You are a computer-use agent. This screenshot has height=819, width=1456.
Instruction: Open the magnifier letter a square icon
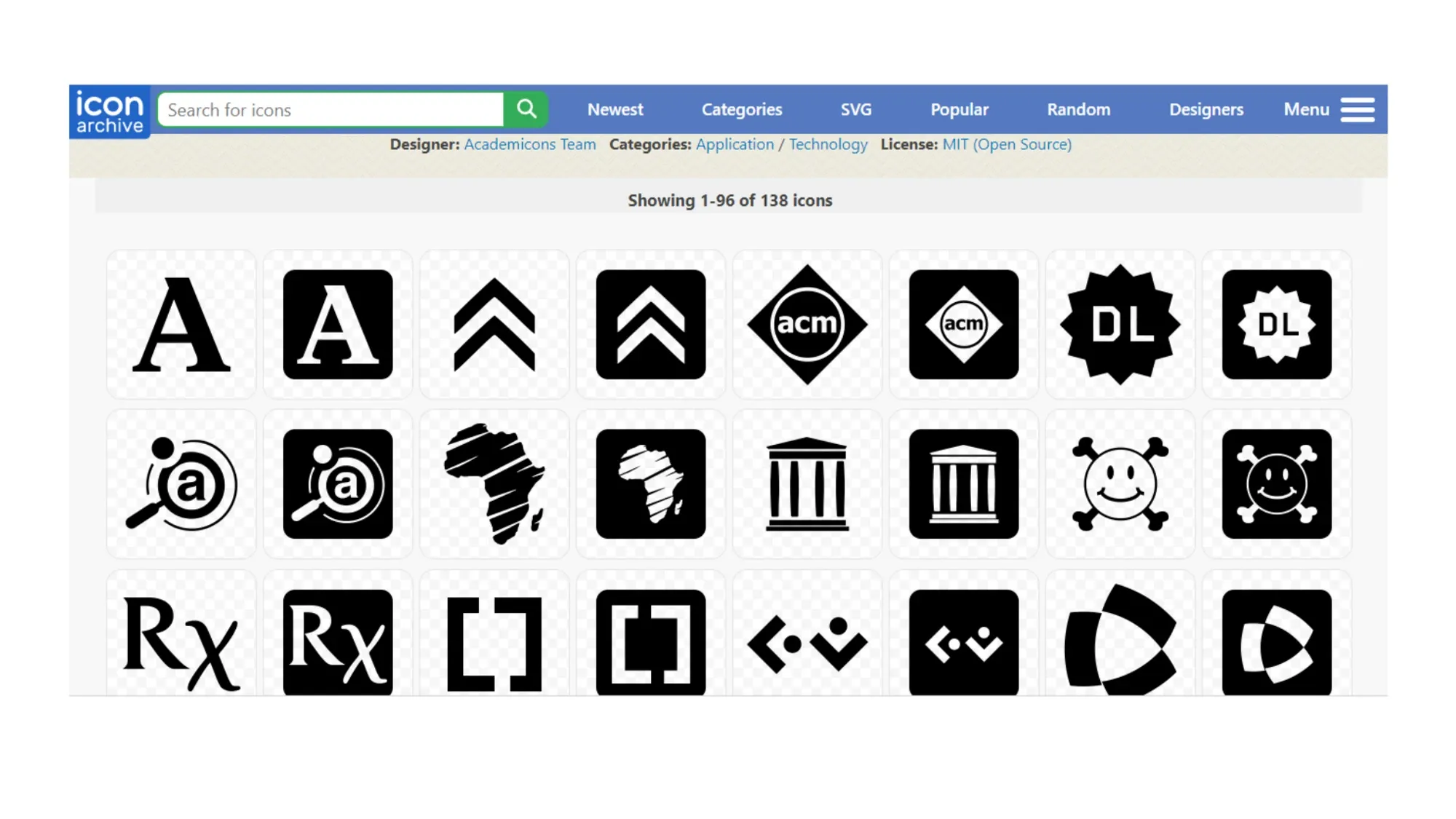coord(338,484)
